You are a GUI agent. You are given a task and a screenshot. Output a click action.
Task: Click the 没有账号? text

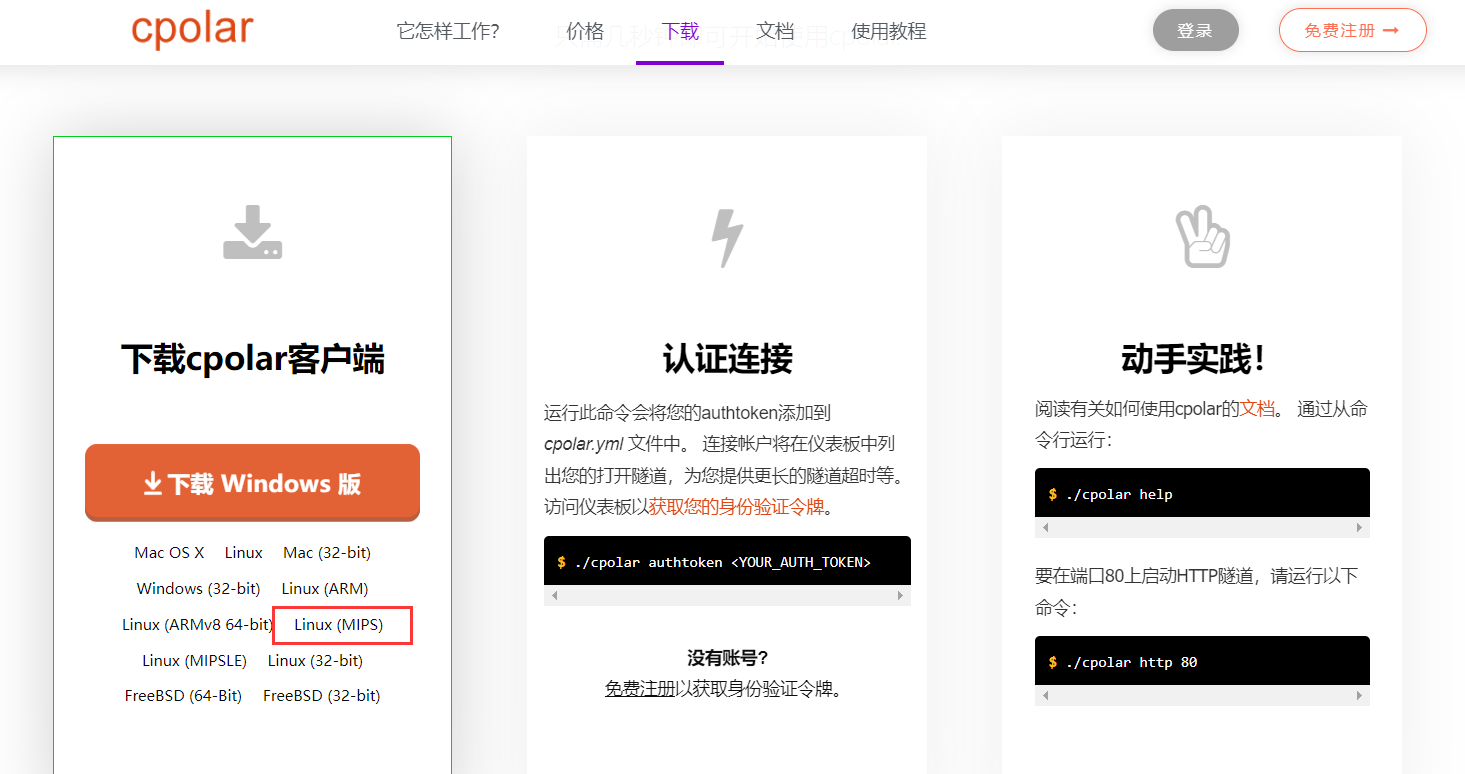click(727, 658)
